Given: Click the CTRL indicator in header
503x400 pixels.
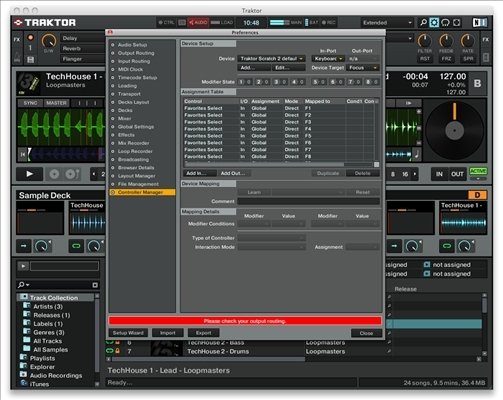Looking at the screenshot, I should click(166, 23).
